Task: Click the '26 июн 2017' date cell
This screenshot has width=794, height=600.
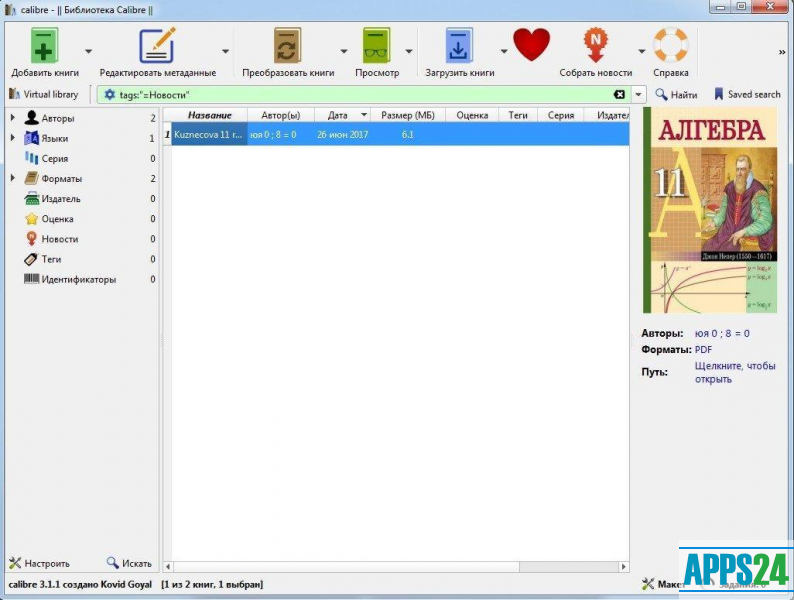Action: point(343,135)
